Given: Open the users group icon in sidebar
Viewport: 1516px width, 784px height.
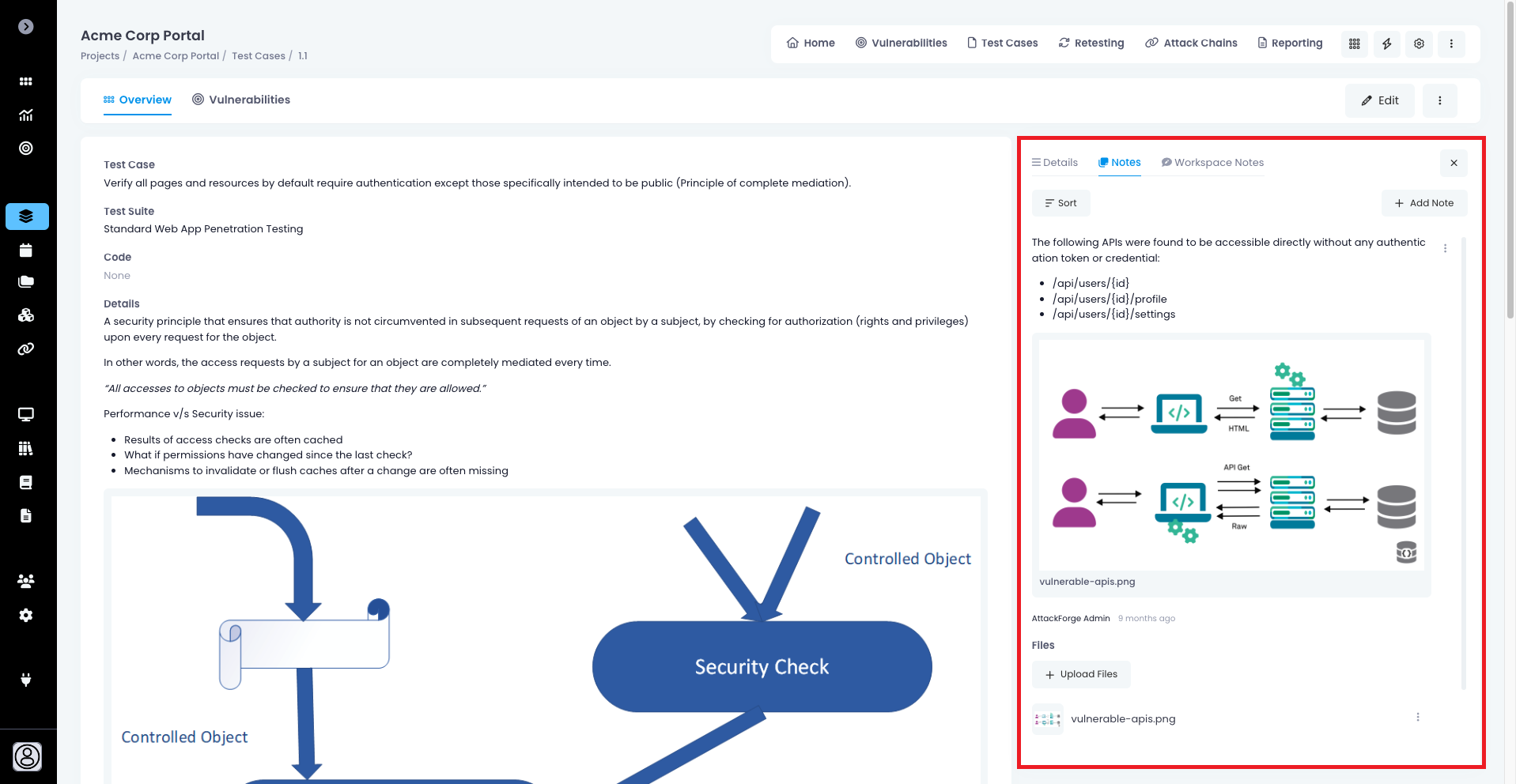Looking at the screenshot, I should pos(26,581).
